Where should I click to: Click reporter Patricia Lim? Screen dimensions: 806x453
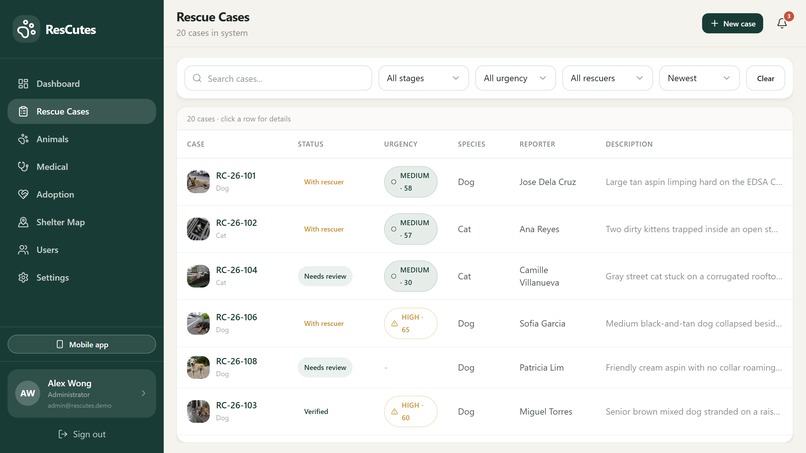coord(541,368)
